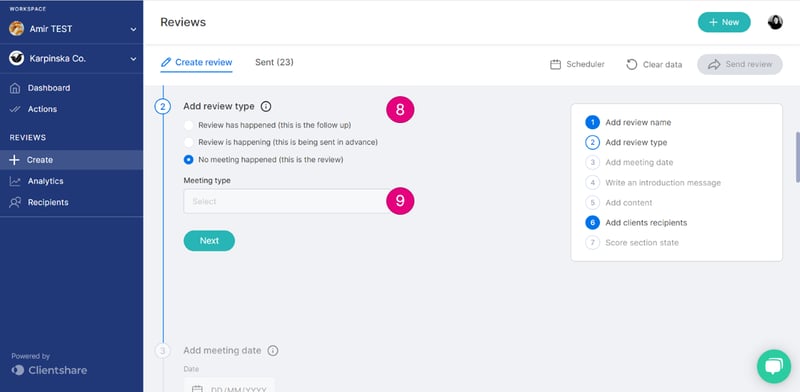Viewport: 800px width, 392px height.
Task: Select 'Review has happened' radio option
Action: (189, 125)
